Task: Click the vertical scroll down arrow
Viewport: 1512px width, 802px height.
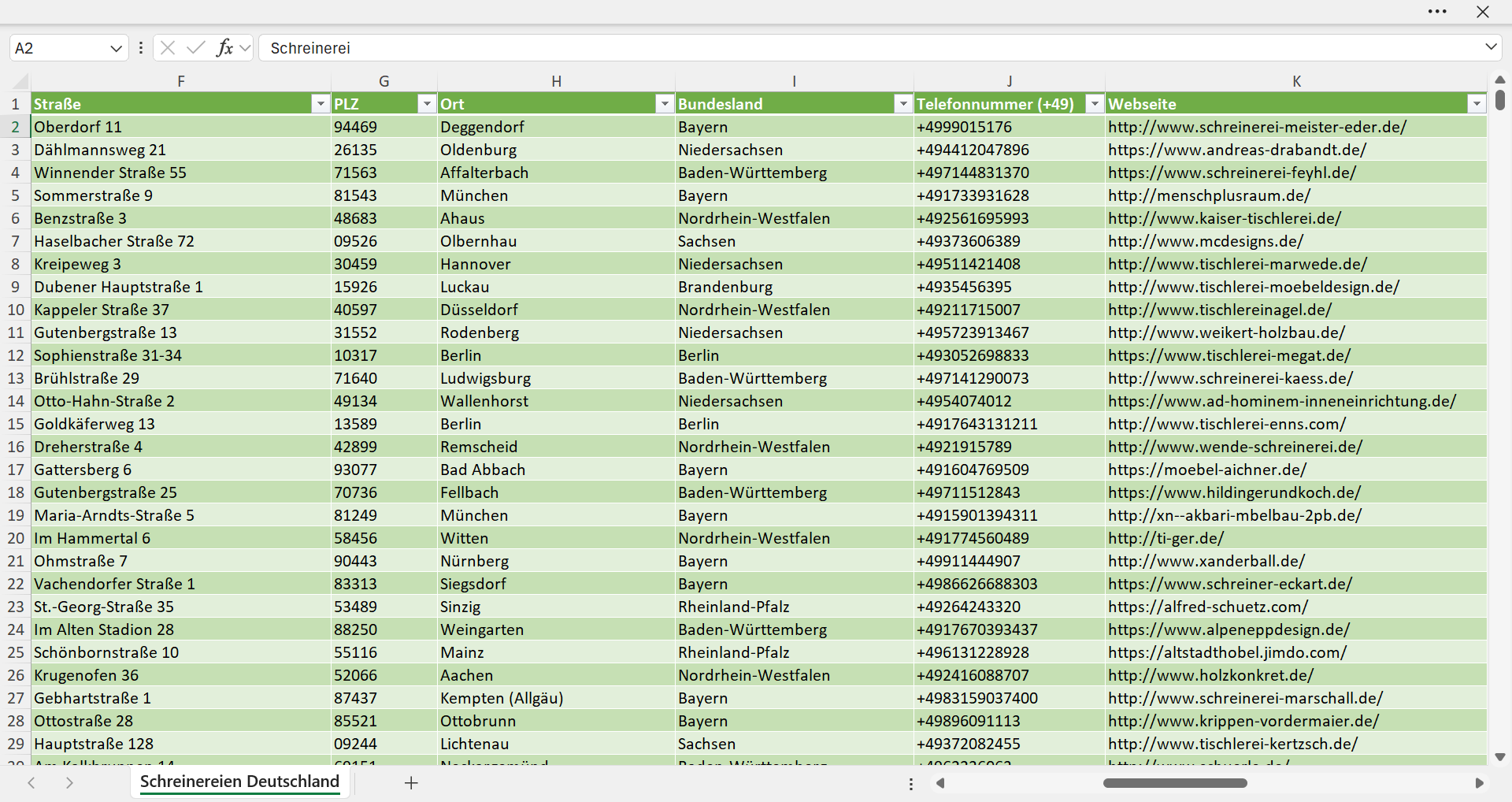Action: point(1500,757)
